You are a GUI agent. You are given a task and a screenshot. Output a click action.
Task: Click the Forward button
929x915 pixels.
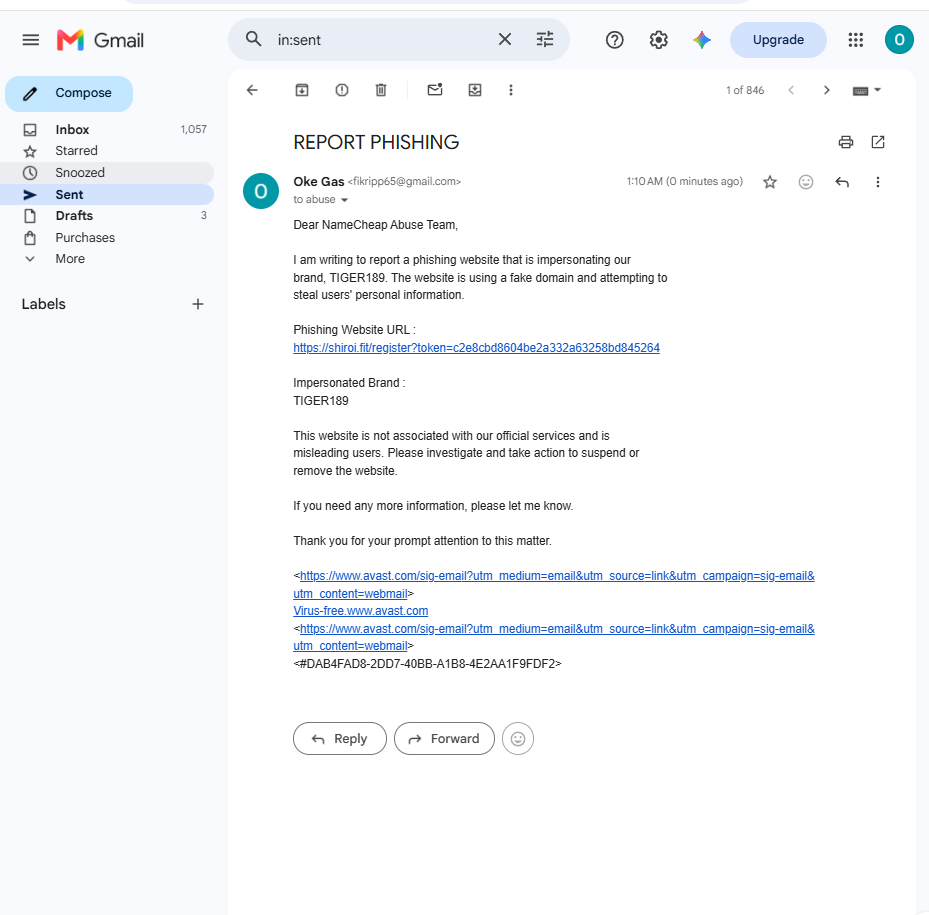(x=444, y=738)
